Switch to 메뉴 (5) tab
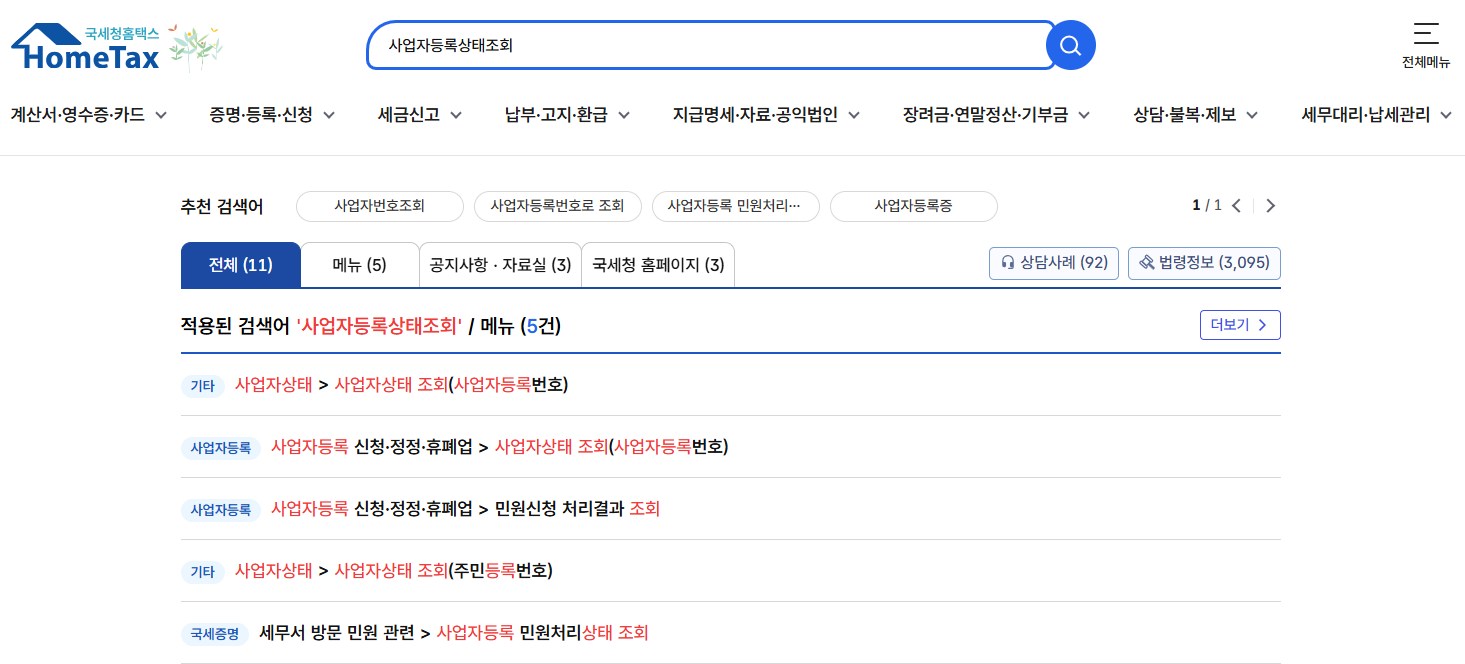The image size is (1465, 664). [x=359, y=265]
